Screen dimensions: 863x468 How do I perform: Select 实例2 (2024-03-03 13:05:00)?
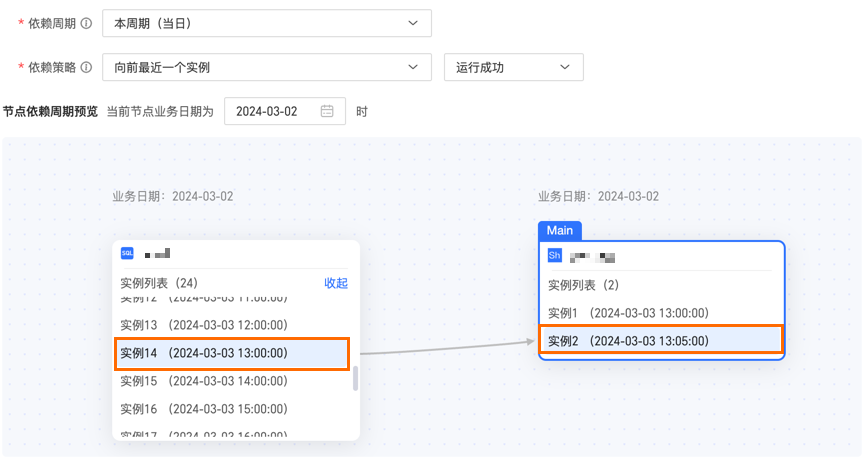tap(660, 340)
